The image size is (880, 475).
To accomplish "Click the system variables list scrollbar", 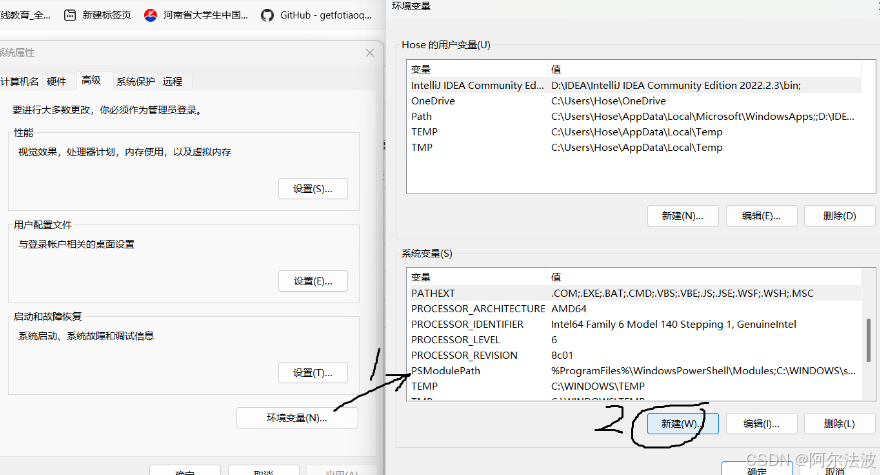I will [x=868, y=340].
